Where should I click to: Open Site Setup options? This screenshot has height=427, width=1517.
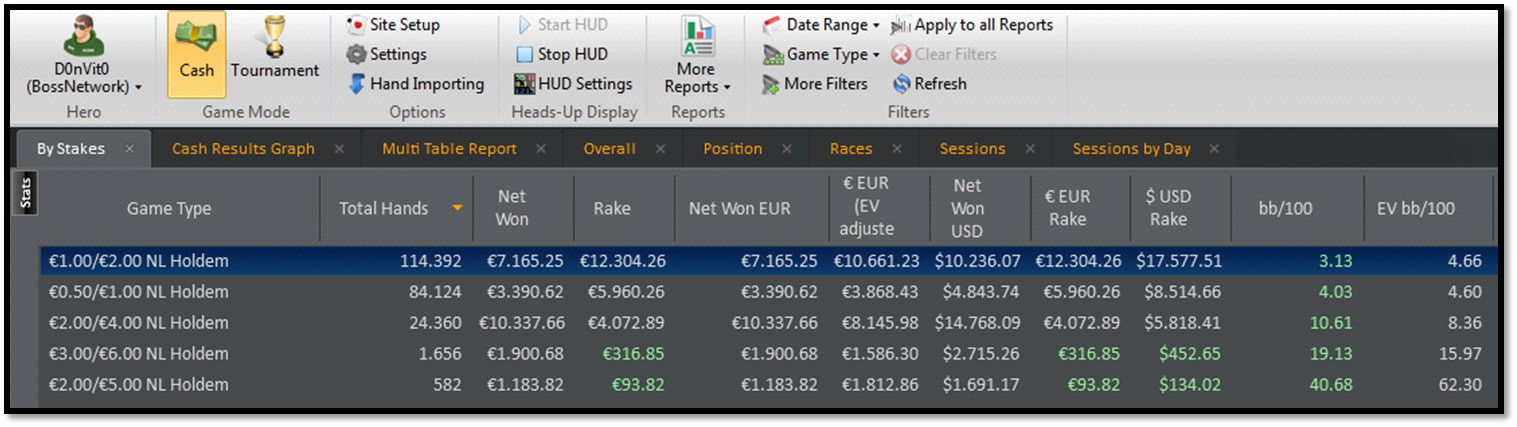pyautogui.click(x=393, y=24)
